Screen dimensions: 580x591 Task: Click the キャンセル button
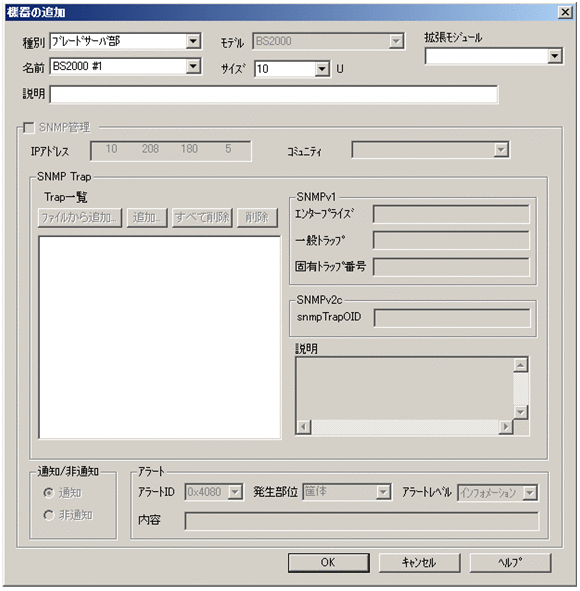(419, 563)
